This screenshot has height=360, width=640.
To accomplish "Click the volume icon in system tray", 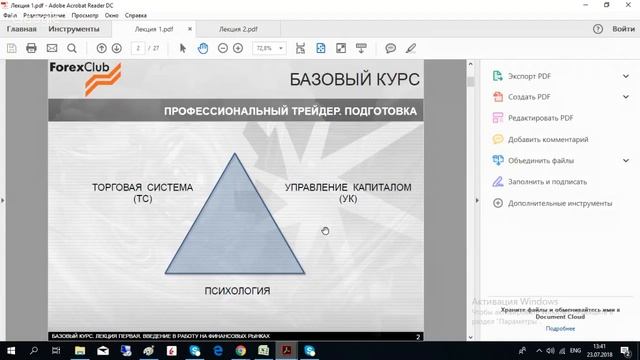I will coord(551,351).
